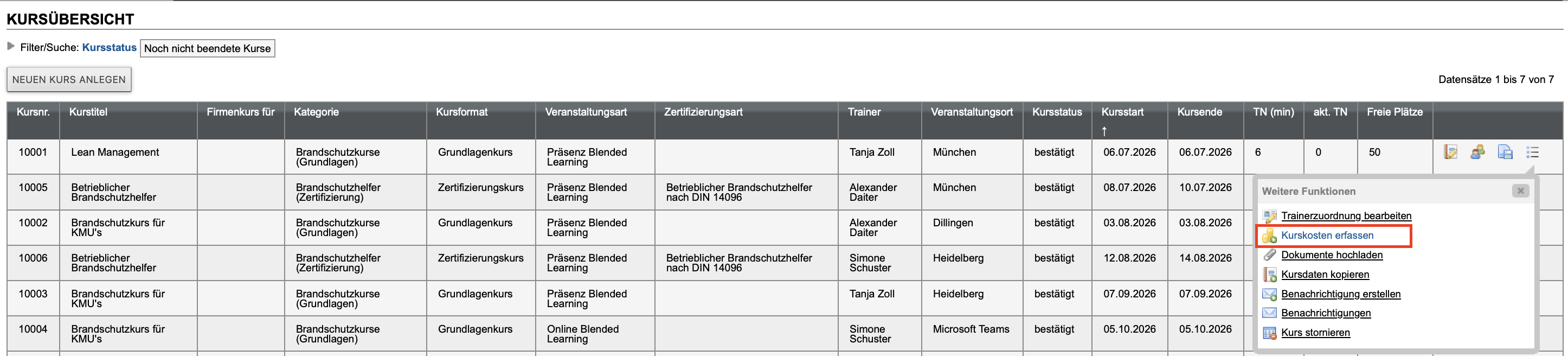Expand the Filter/Suche disclosure triangle
This screenshot has height=356, width=1568.
click(x=10, y=46)
